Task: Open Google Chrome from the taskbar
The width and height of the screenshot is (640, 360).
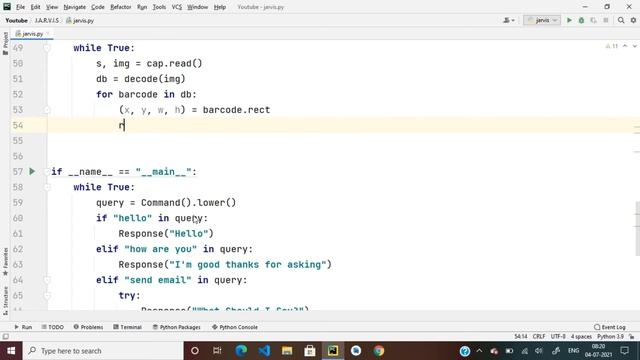Action: point(379,351)
